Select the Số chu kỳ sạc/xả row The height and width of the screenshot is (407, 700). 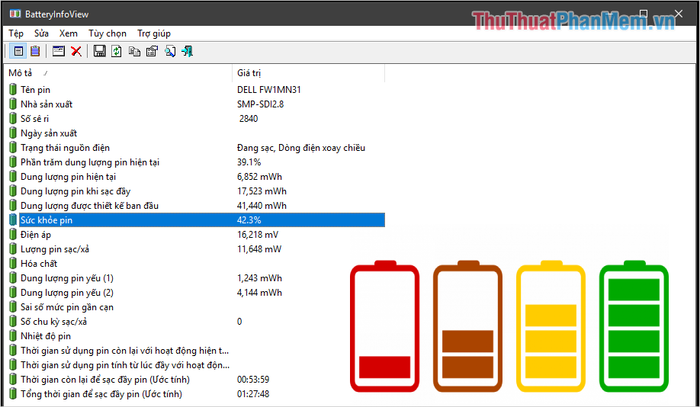[196, 321]
